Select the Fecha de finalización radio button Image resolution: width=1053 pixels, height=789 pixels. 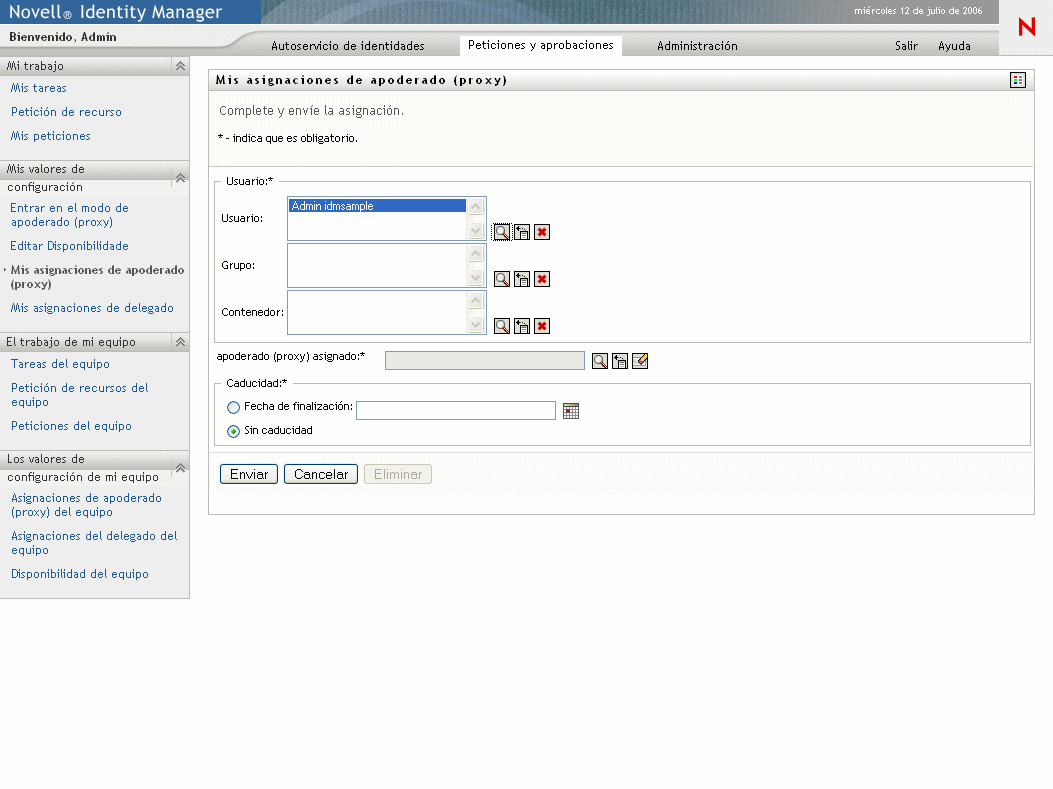click(233, 408)
